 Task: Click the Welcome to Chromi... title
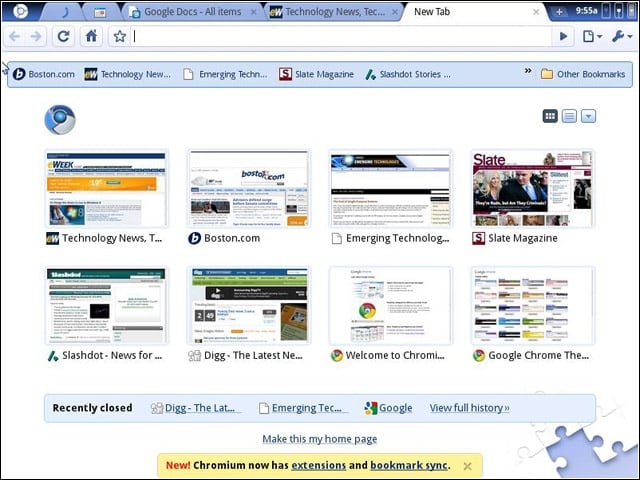pyautogui.click(x=395, y=355)
